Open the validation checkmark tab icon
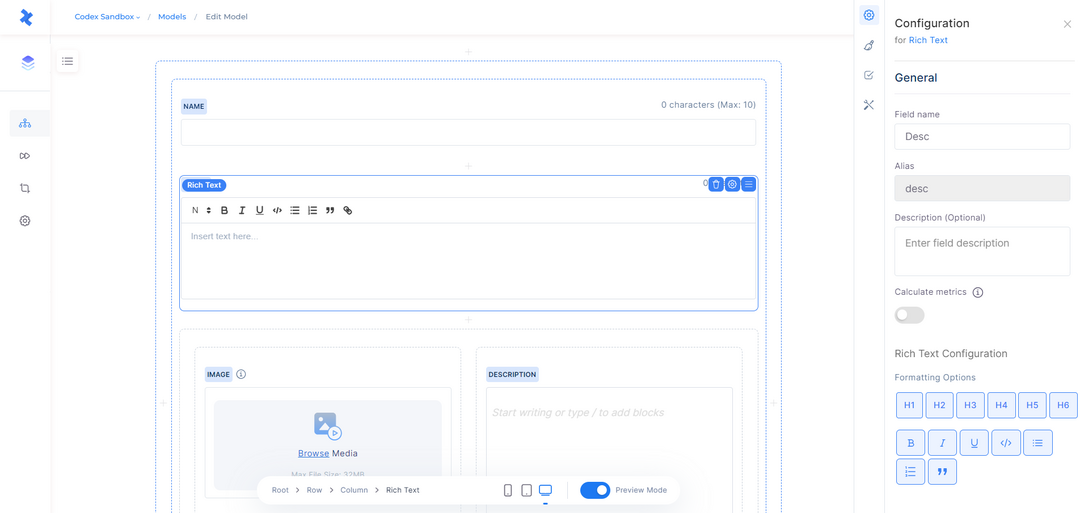The width and height of the screenshot is (1080, 513). (869, 75)
